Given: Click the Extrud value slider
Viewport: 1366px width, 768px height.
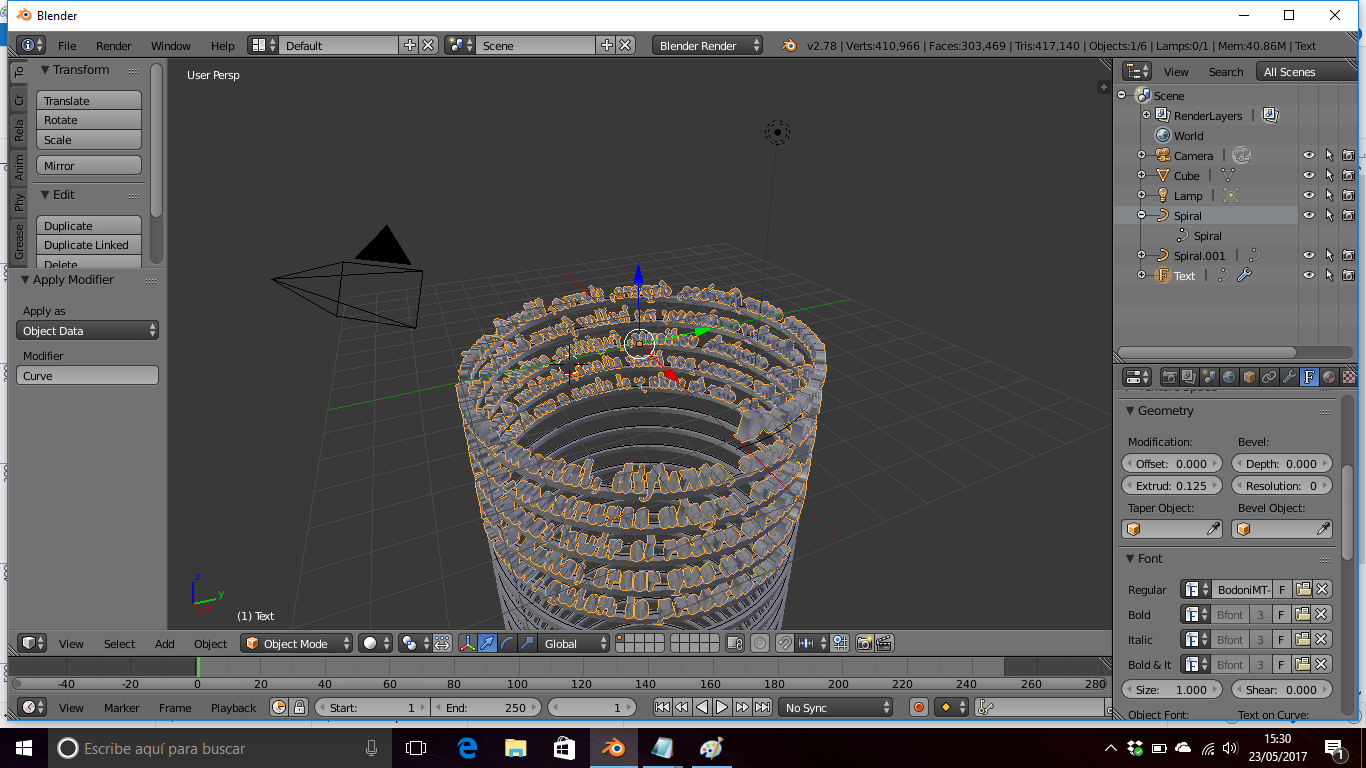Looking at the screenshot, I should 1172,486.
